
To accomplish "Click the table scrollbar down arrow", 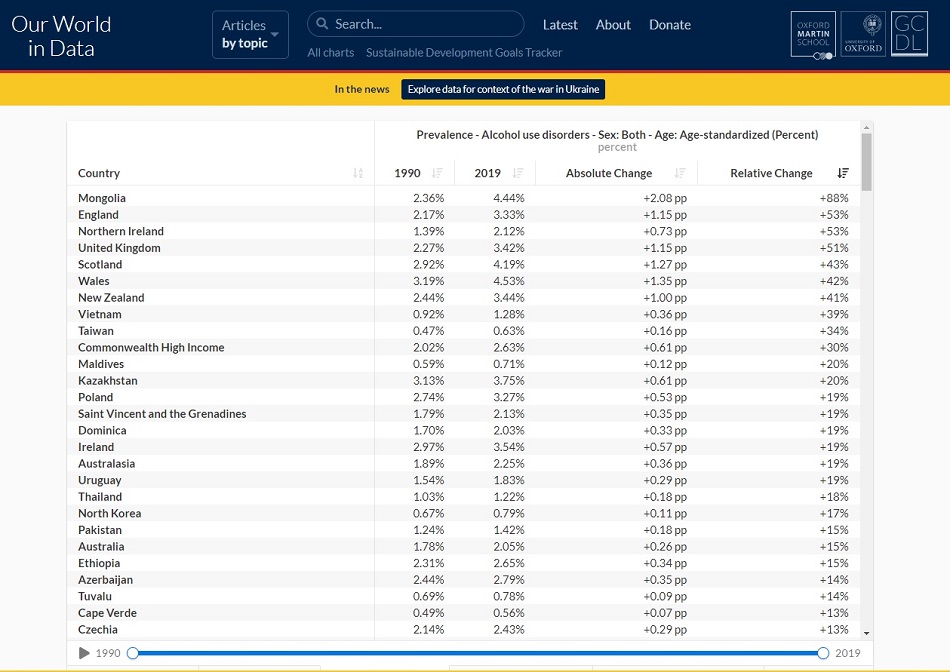I will coord(866,633).
